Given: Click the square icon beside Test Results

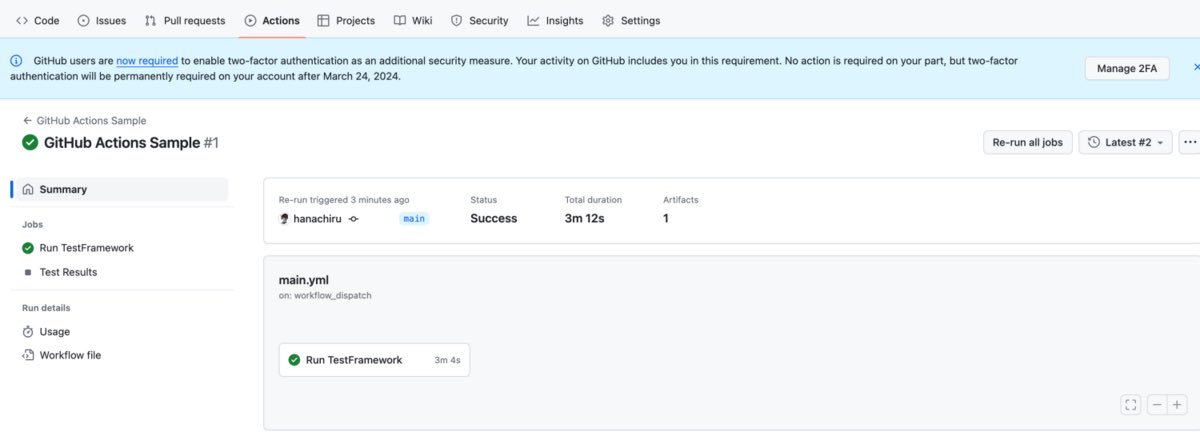Looking at the screenshot, I should tap(28, 272).
